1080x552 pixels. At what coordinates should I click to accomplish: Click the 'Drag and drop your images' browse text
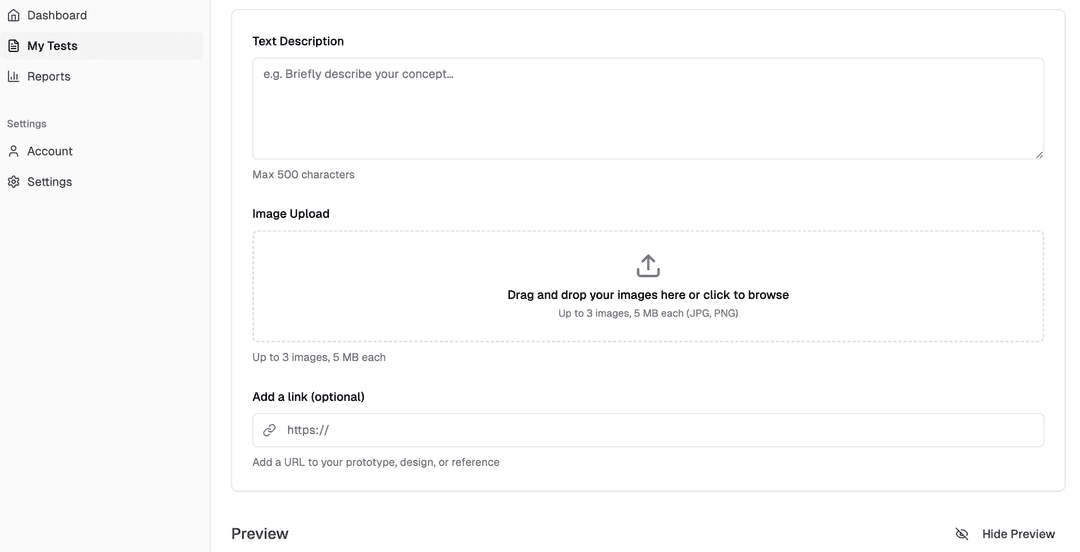coord(648,295)
